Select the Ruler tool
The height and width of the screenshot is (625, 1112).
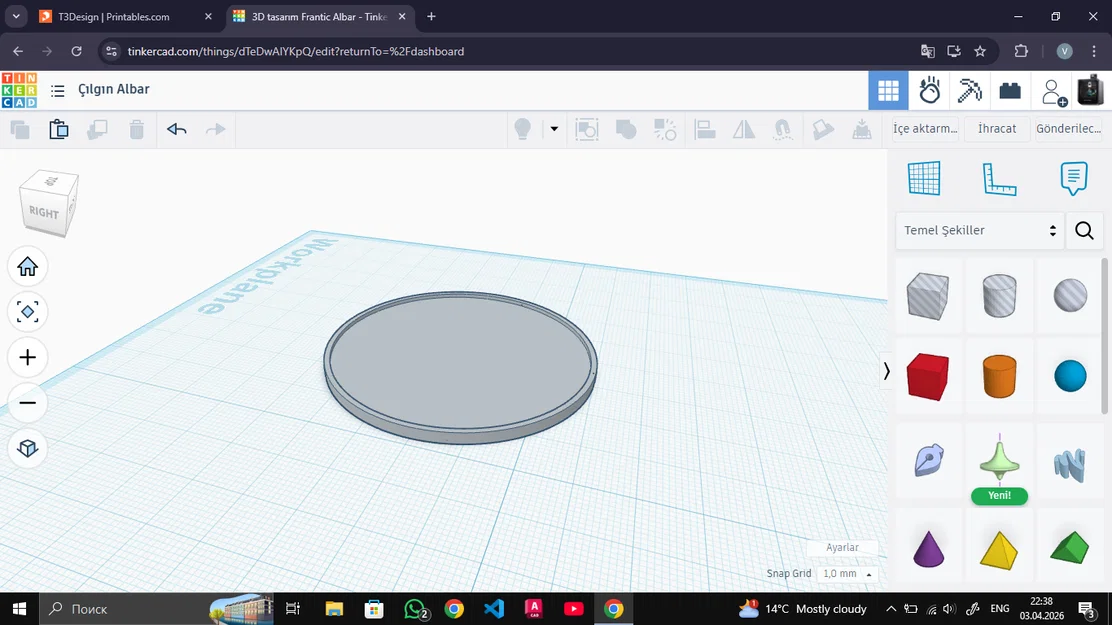pos(997,177)
